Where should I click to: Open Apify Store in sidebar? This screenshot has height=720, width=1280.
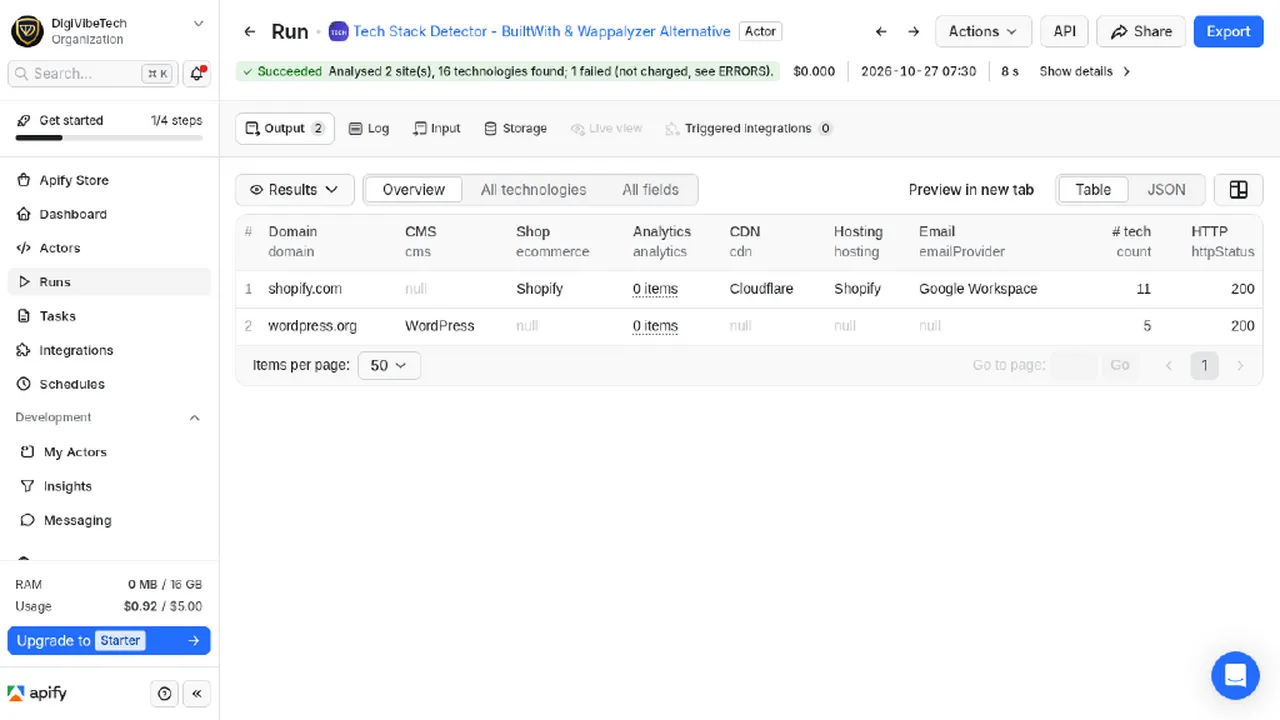(x=109, y=180)
